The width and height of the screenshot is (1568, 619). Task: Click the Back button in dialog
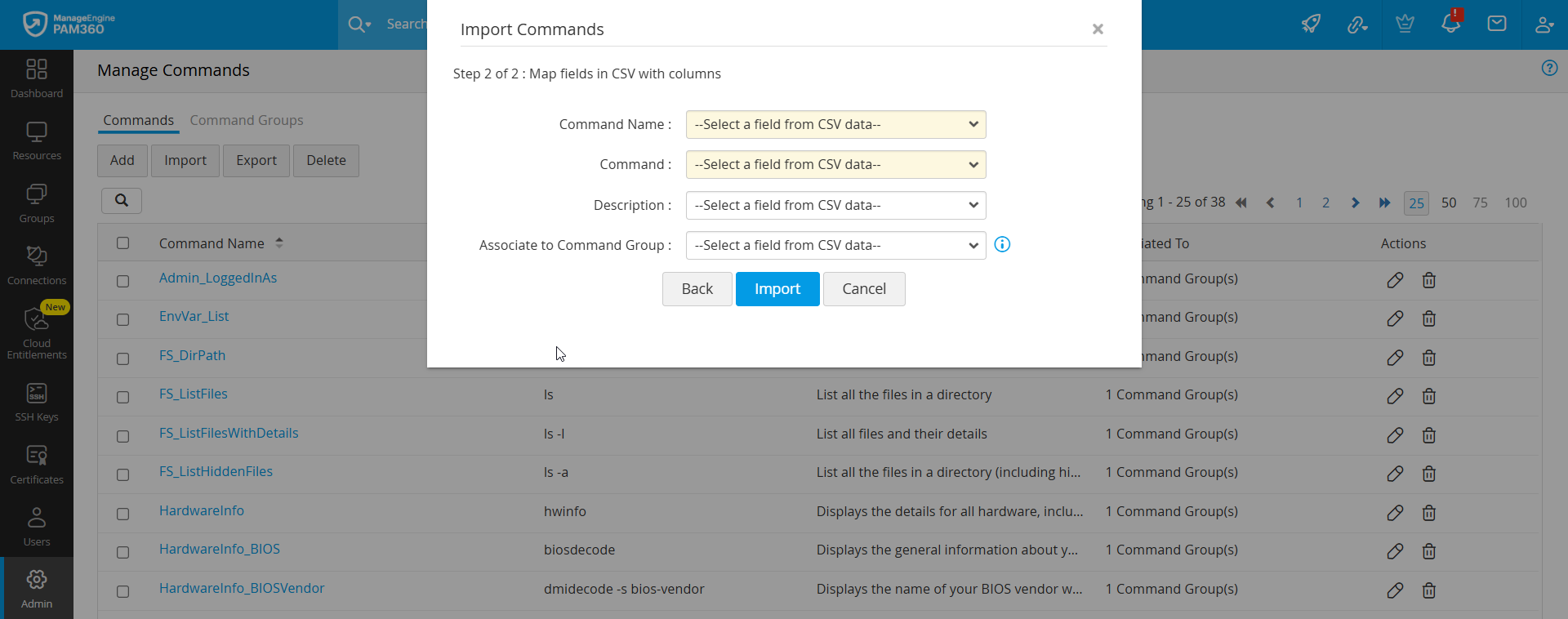[x=697, y=289]
